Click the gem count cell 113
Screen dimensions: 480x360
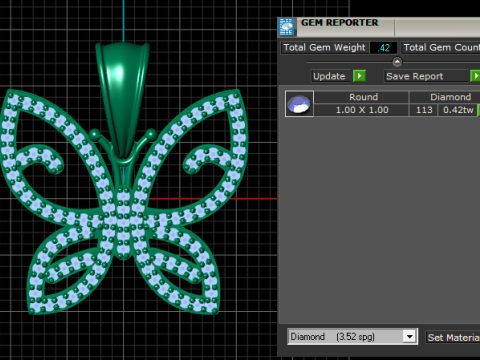point(424,110)
